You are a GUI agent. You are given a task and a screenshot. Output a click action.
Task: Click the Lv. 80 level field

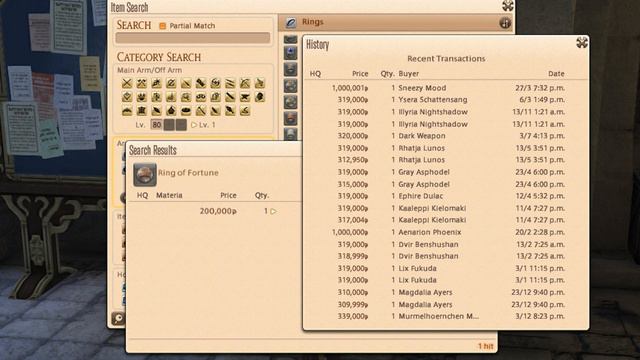pos(156,125)
